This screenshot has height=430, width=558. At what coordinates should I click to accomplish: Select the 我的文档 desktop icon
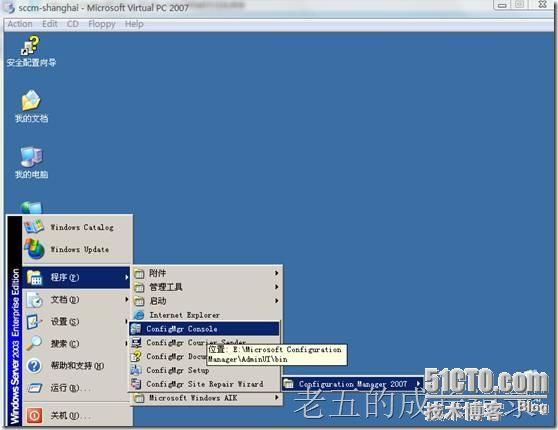tap(31, 100)
